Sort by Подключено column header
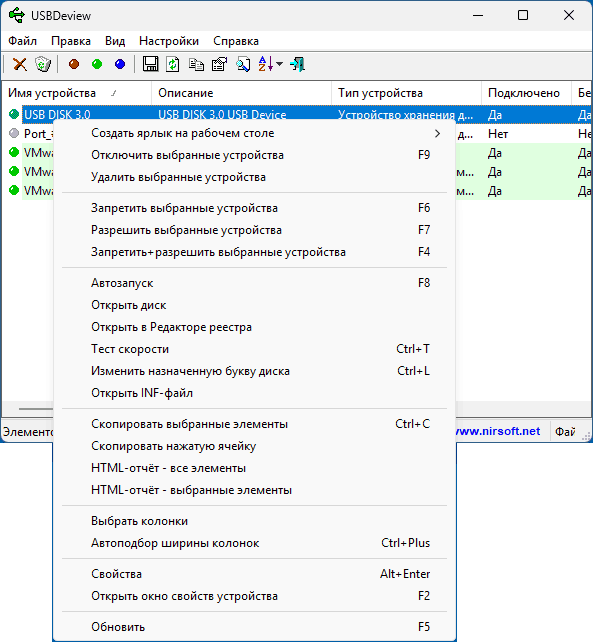Viewport: 593px width, 642px height. 526,93
